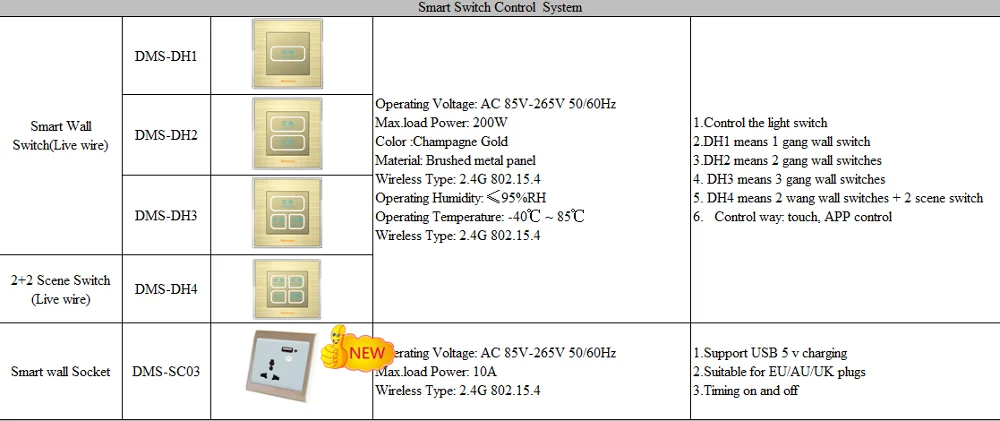Click the DMS-SC03 wall socket image

click(x=283, y=366)
